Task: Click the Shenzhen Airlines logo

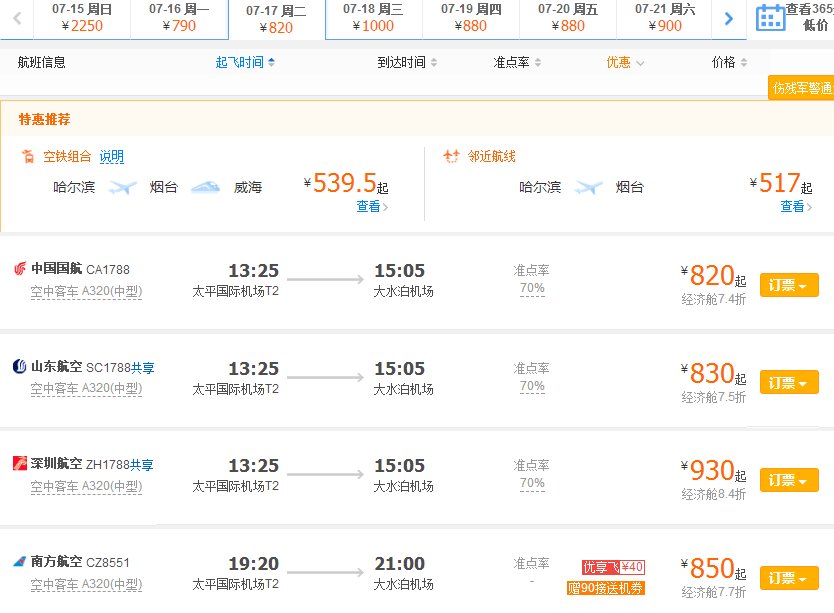Action: [x=20, y=464]
